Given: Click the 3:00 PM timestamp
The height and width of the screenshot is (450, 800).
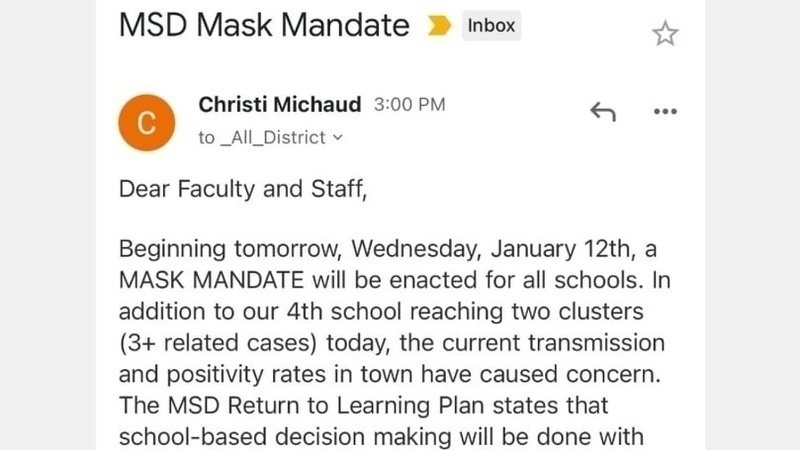Looking at the screenshot, I should [409, 105].
